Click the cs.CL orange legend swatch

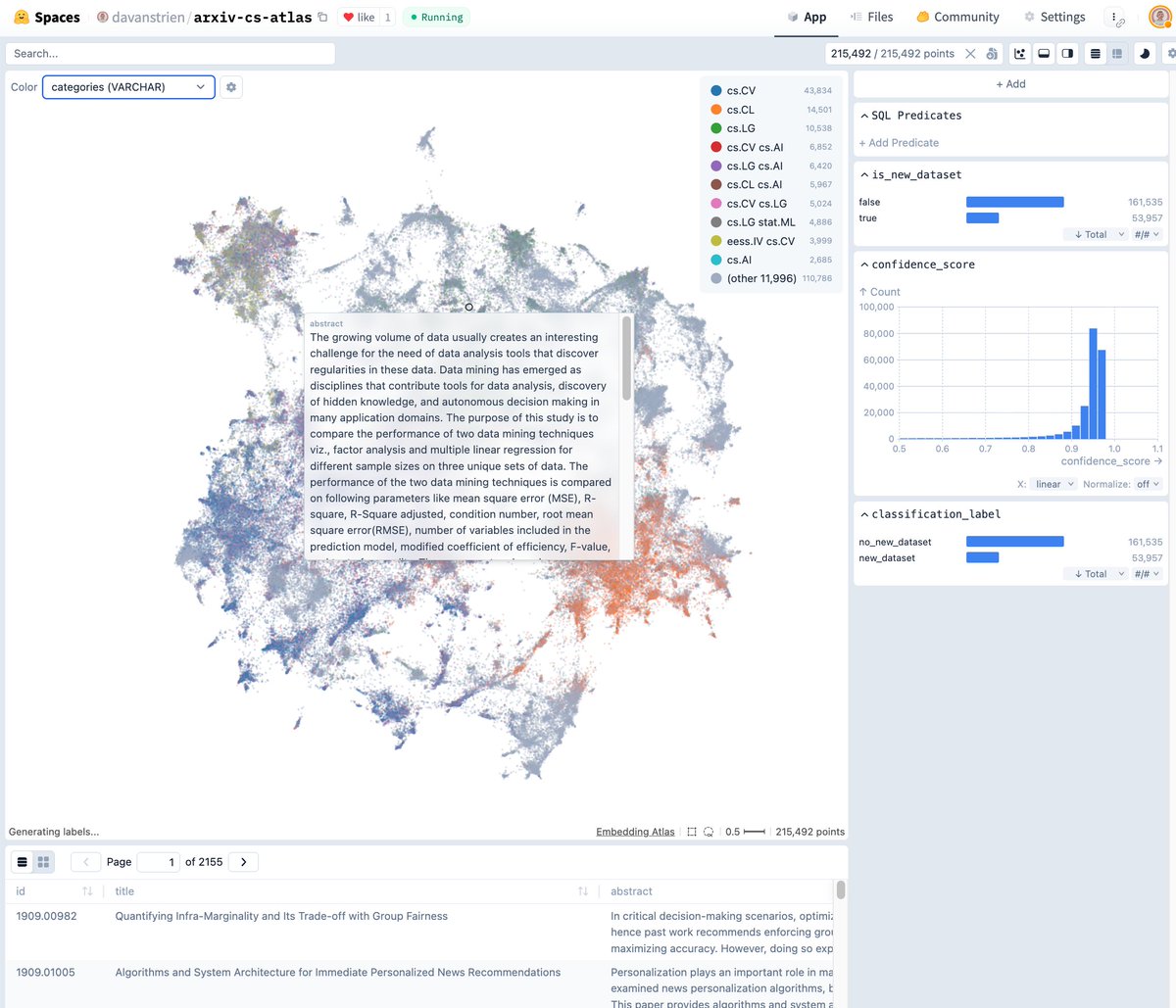pos(716,110)
